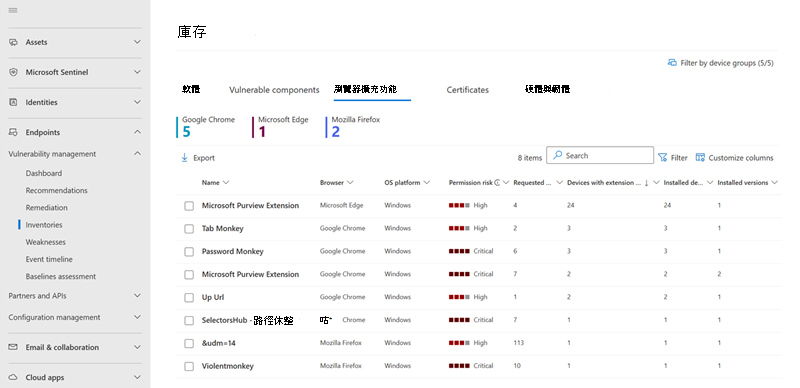Viewport: 800px width, 388px height.
Task: Expand Partners and APIs chevron
Action: point(137,295)
